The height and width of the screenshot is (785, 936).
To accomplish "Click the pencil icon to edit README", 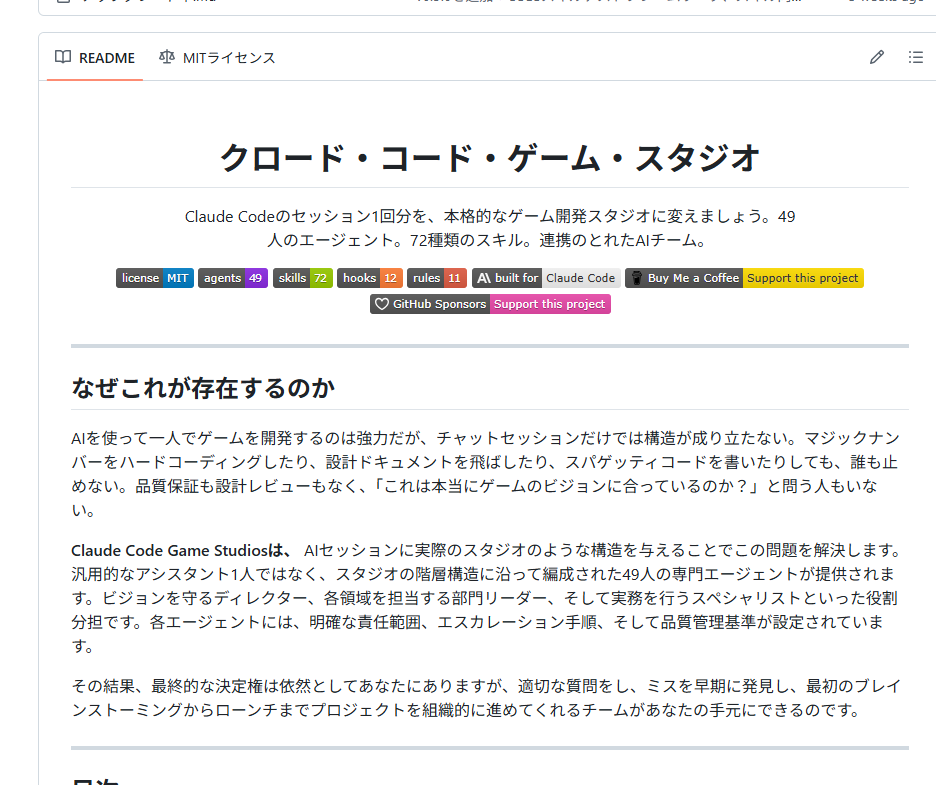I will click(x=877, y=57).
